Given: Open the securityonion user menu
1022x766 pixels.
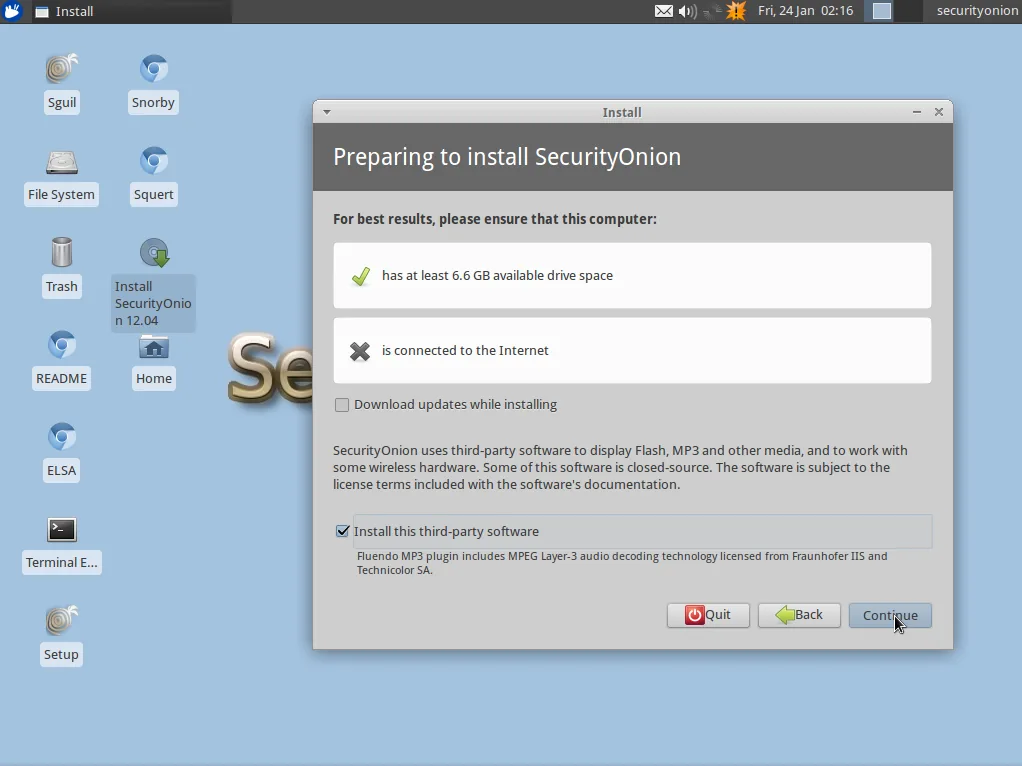Looking at the screenshot, I should [x=977, y=11].
